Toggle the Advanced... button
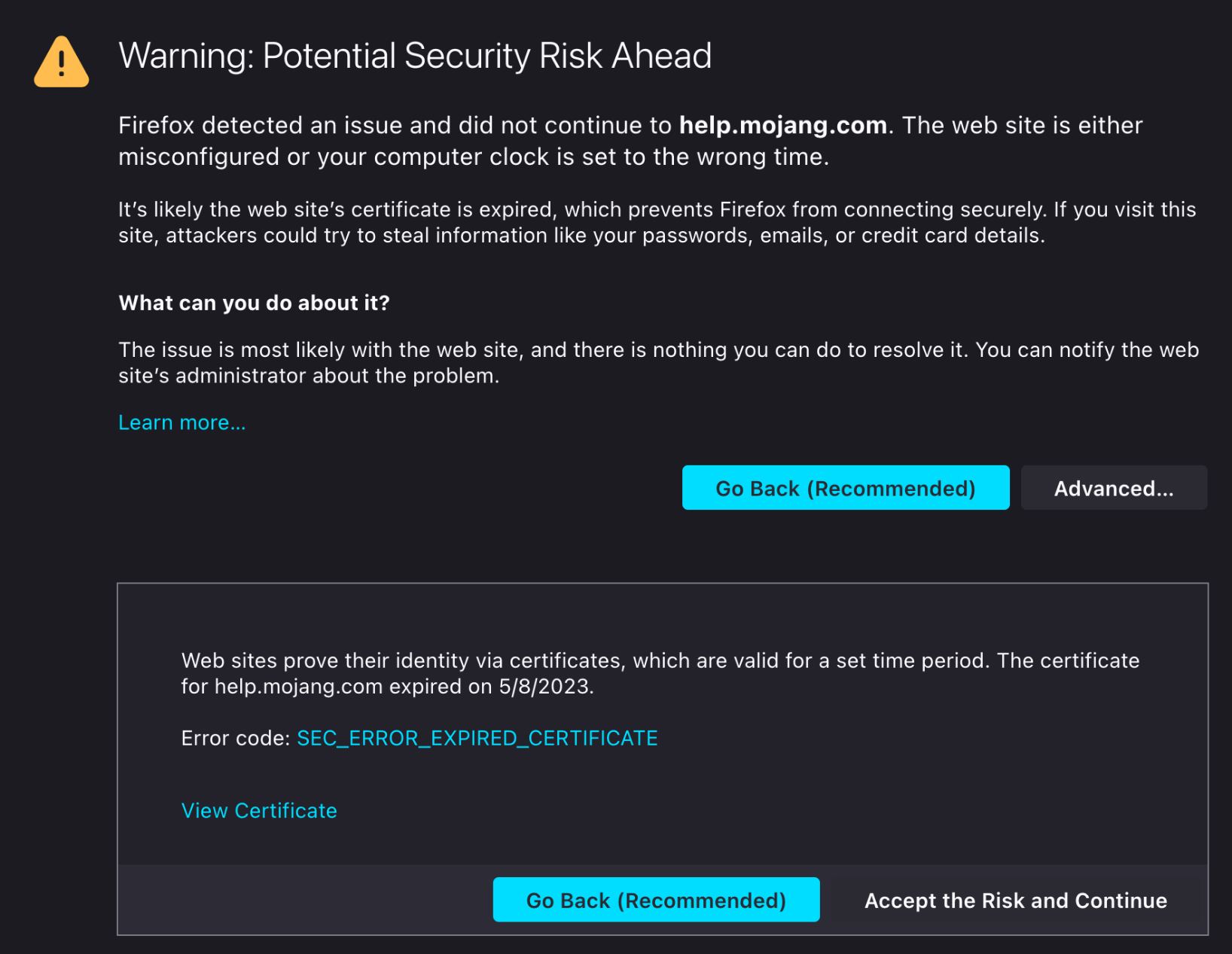Screen dimensions: 1232x954 click(x=1114, y=488)
